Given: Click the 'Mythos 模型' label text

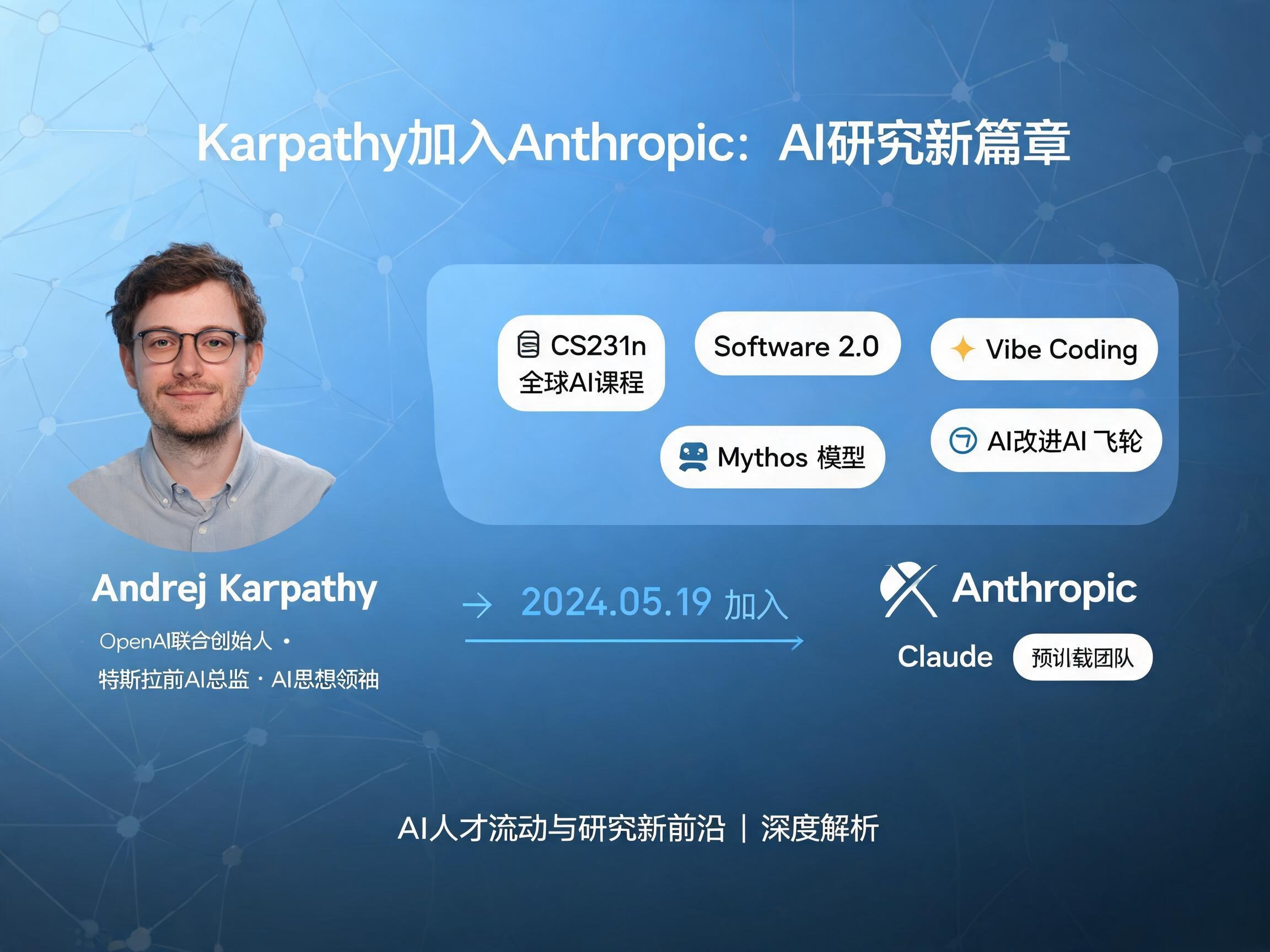Looking at the screenshot, I should click(x=791, y=457).
